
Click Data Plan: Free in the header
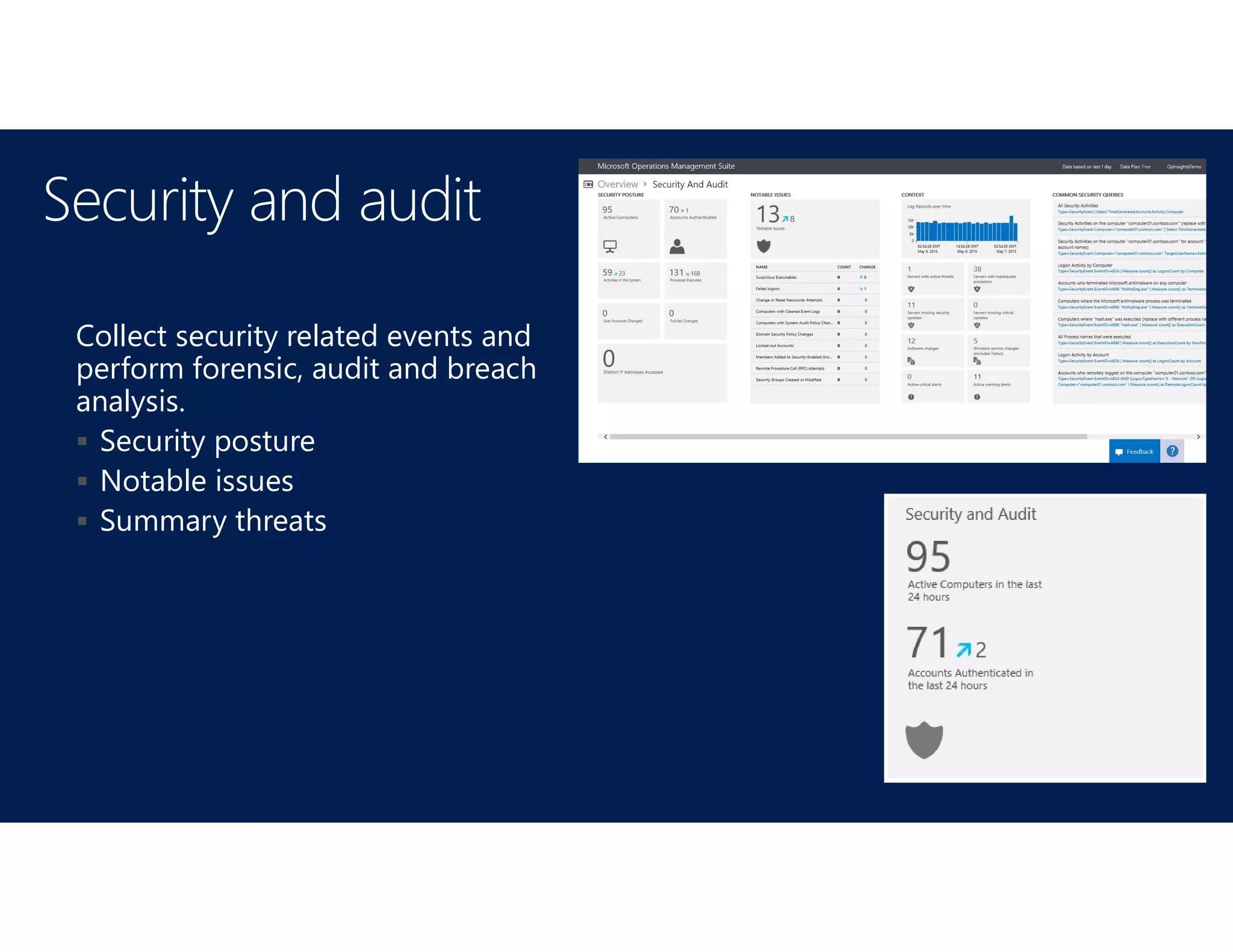1135,167
